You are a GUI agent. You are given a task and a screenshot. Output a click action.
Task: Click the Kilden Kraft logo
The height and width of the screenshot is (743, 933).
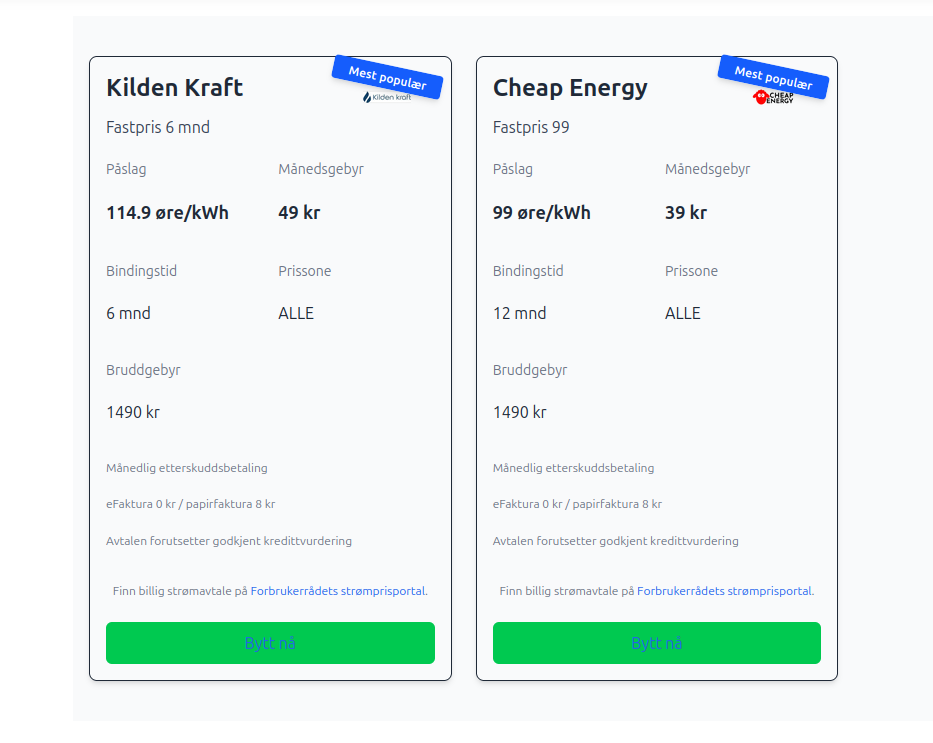click(386, 98)
